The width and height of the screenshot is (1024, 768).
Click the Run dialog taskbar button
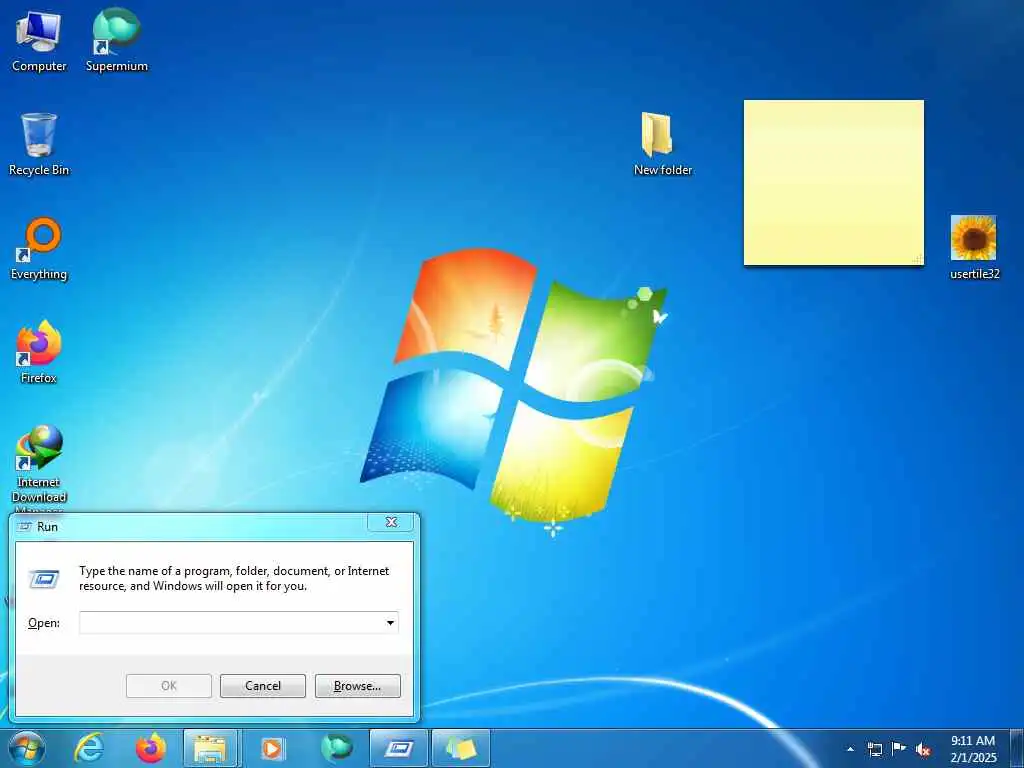click(x=398, y=748)
